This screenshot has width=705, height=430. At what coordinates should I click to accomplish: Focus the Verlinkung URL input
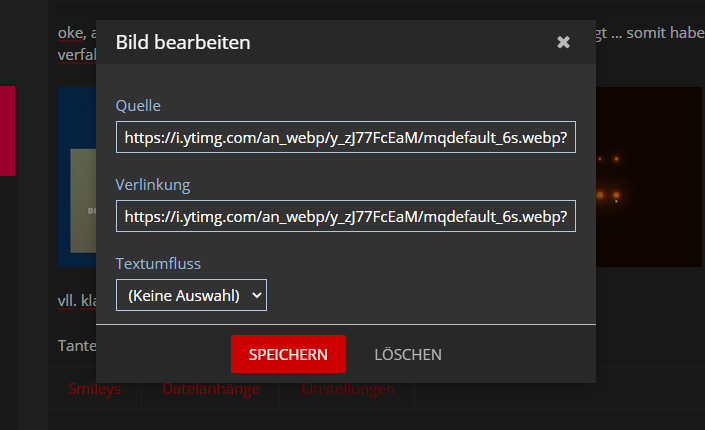[346, 215]
